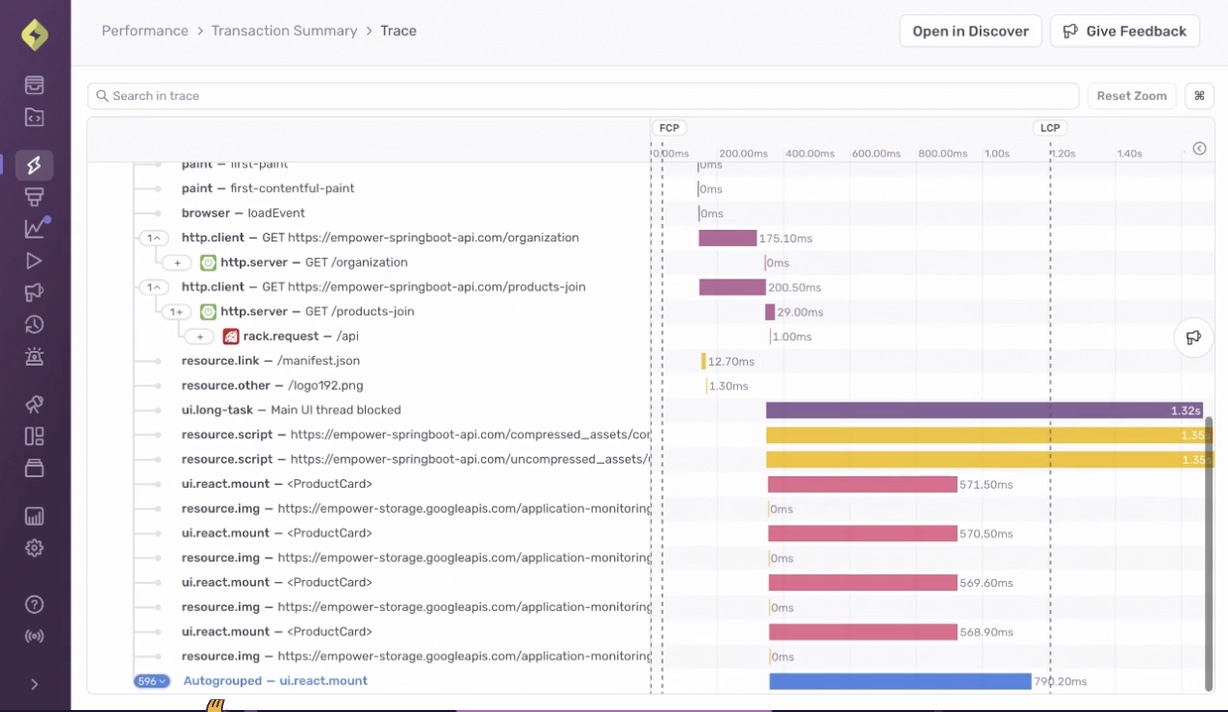Image resolution: width=1228 pixels, height=712 pixels.
Task: Open Settings gear icon in sidebar
Action: click(34, 548)
